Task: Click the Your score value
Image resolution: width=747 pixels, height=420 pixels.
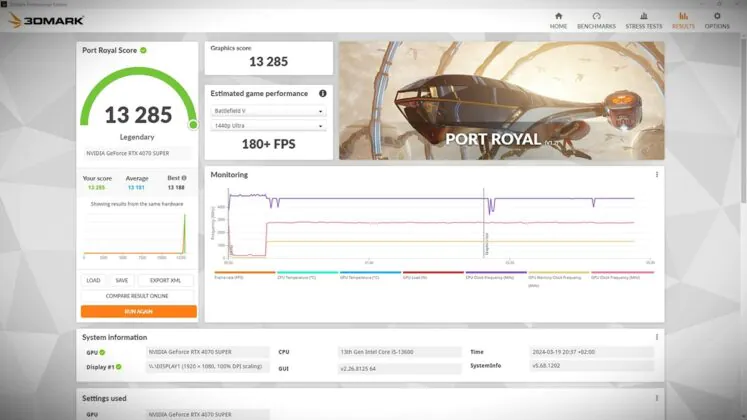Action: point(96,188)
